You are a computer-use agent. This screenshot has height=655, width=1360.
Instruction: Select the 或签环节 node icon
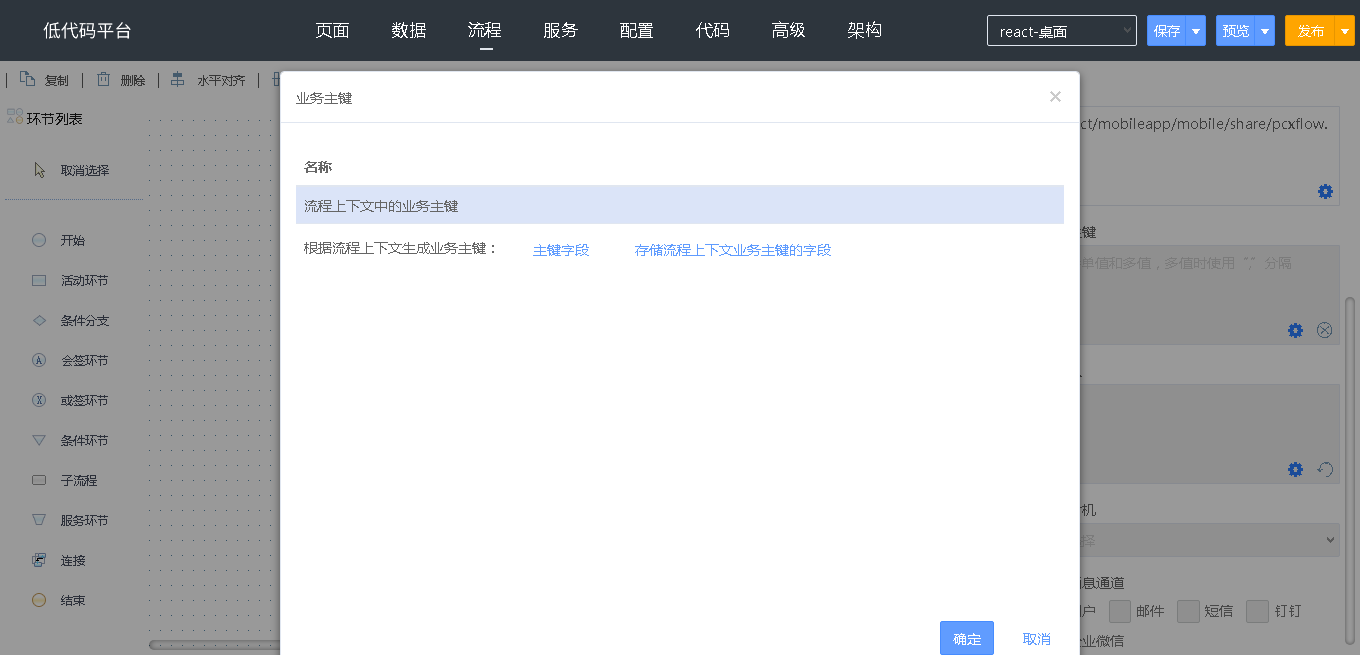pyautogui.click(x=39, y=400)
